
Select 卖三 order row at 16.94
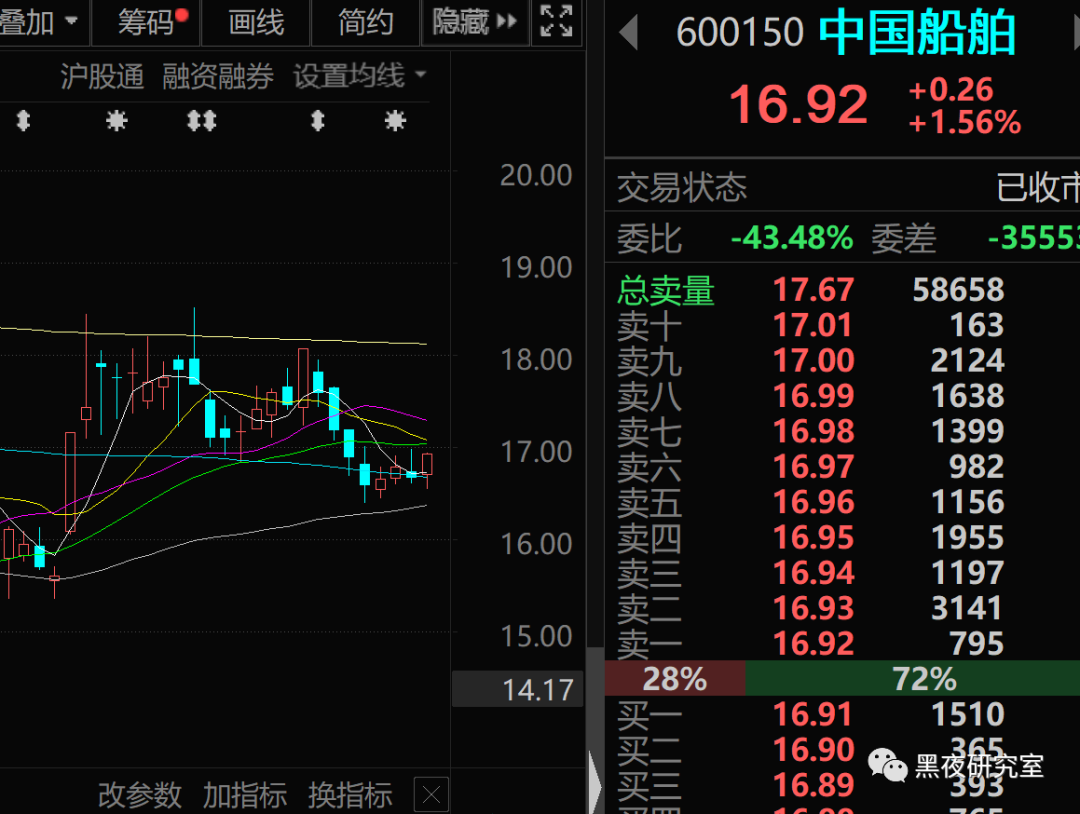click(842, 573)
